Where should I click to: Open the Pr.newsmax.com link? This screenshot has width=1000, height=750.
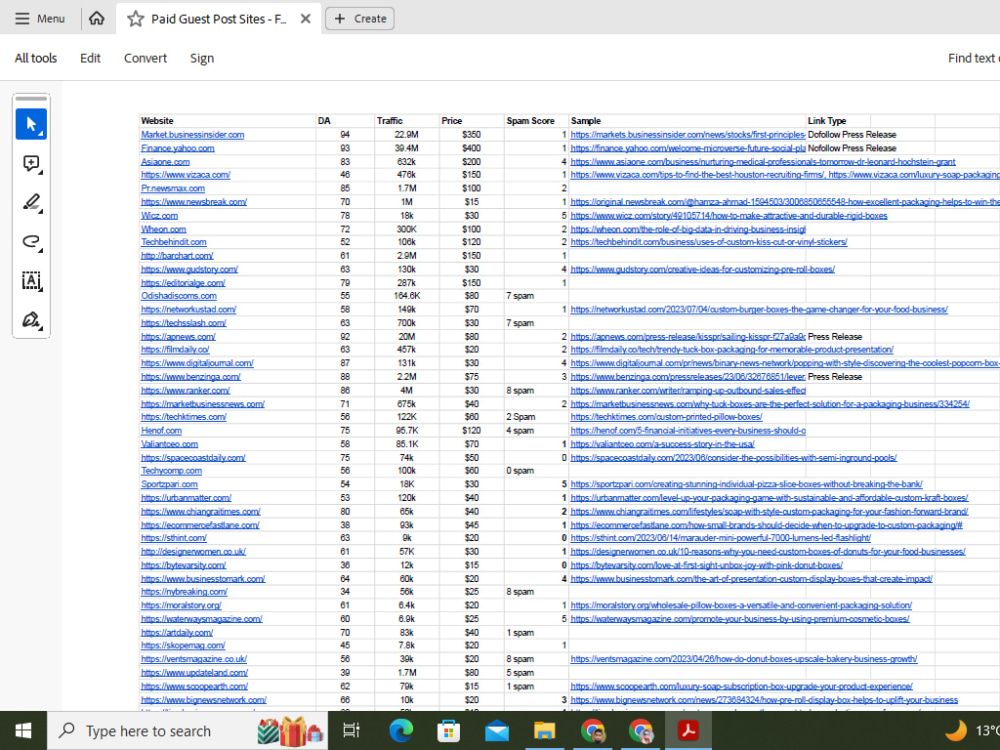pyautogui.click(x=173, y=188)
